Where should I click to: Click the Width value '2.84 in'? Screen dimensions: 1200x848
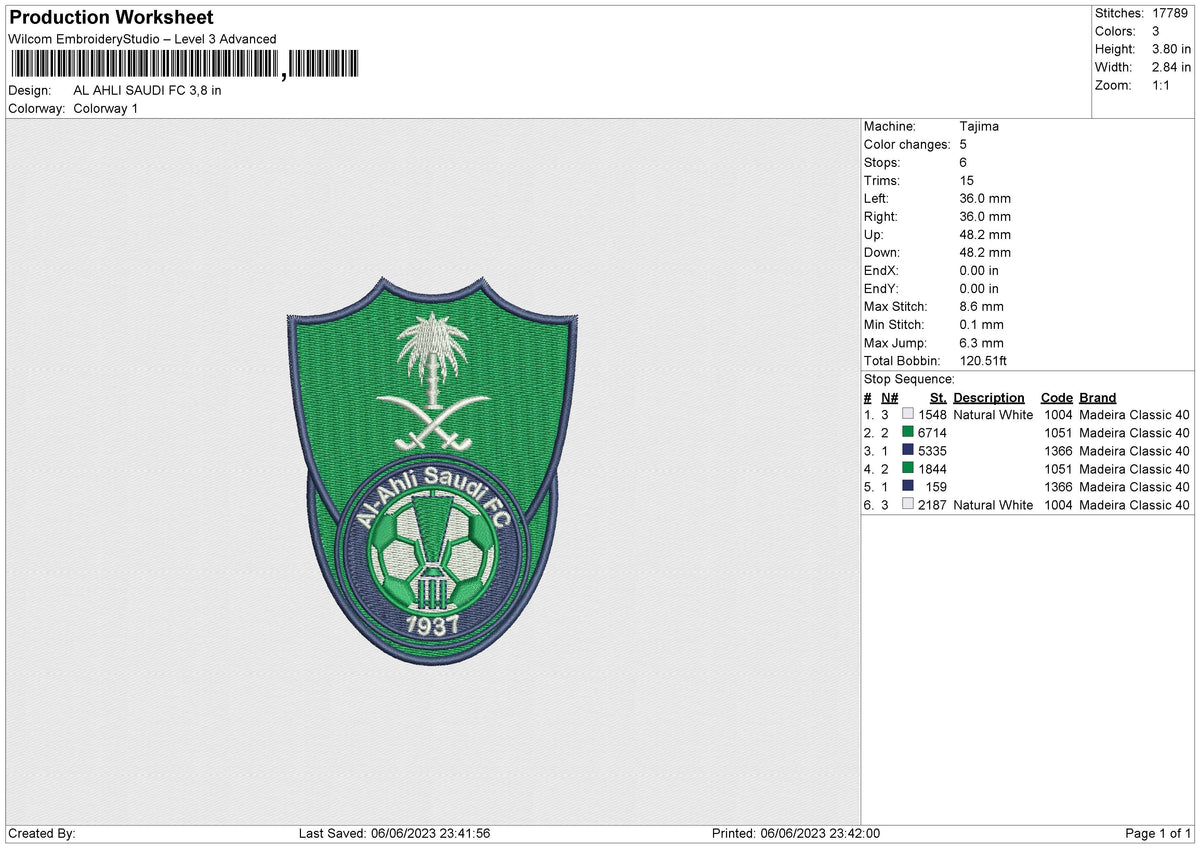click(1169, 67)
